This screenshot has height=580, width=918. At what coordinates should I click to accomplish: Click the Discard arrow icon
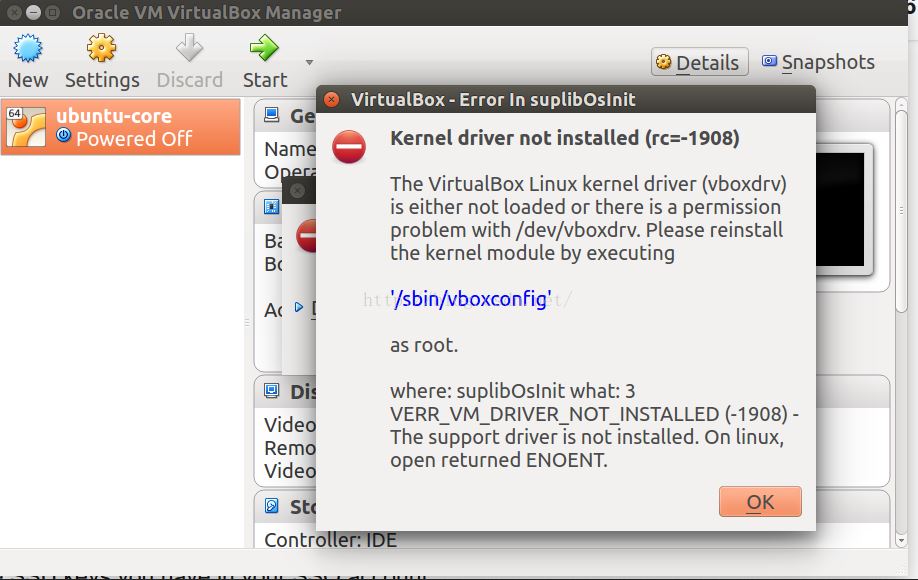click(189, 48)
